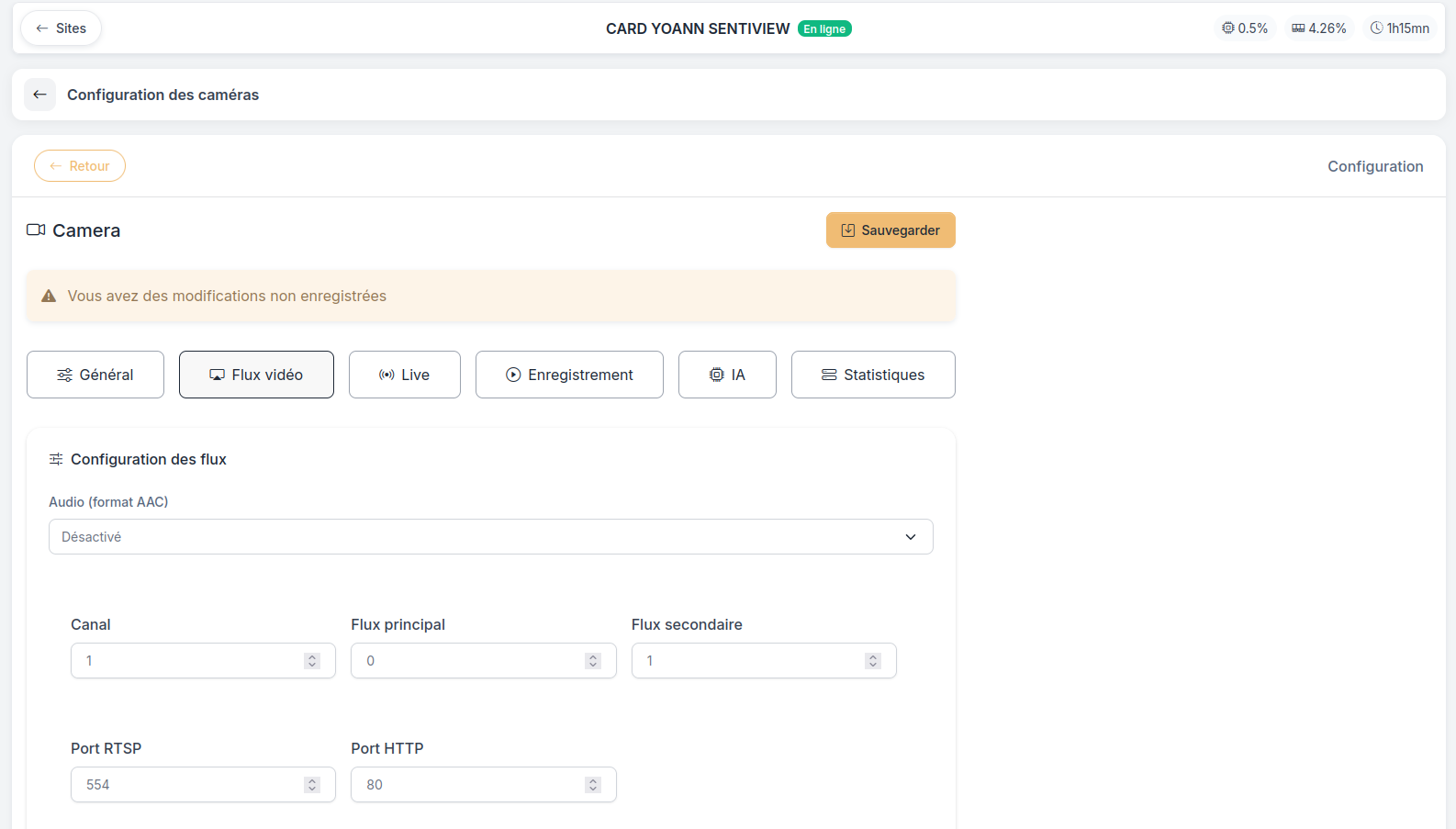
Task: Save changes with the Sauvegarder button
Action: (890, 230)
